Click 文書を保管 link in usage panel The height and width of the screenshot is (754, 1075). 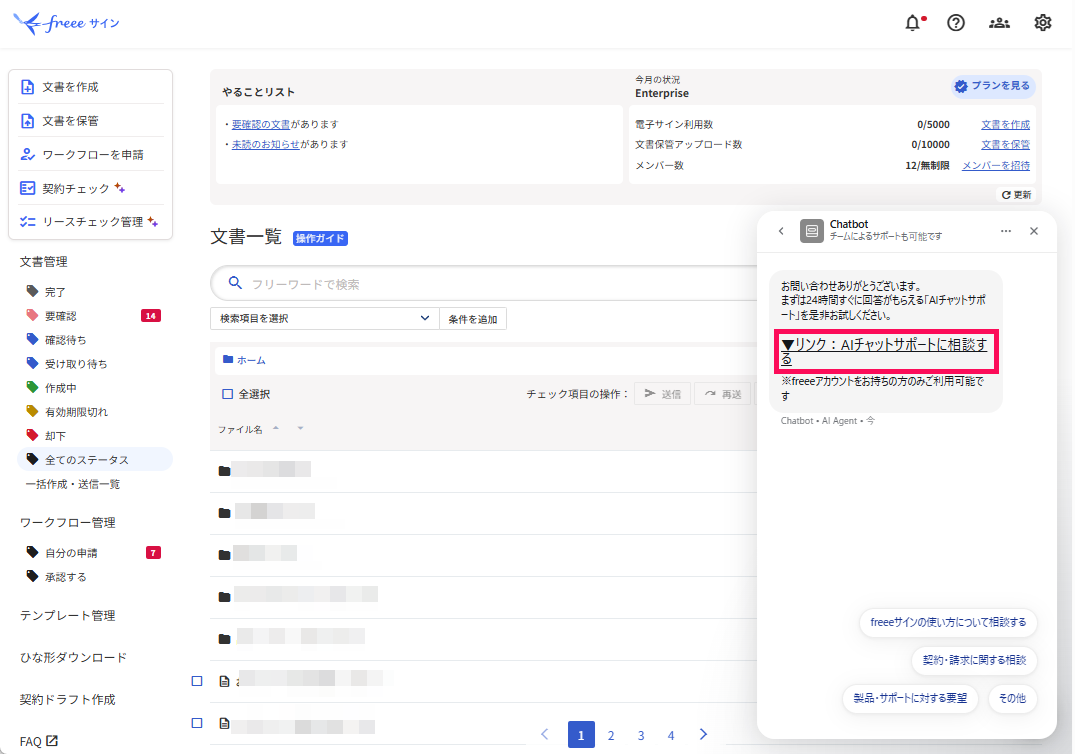pyautogui.click(x=1005, y=144)
